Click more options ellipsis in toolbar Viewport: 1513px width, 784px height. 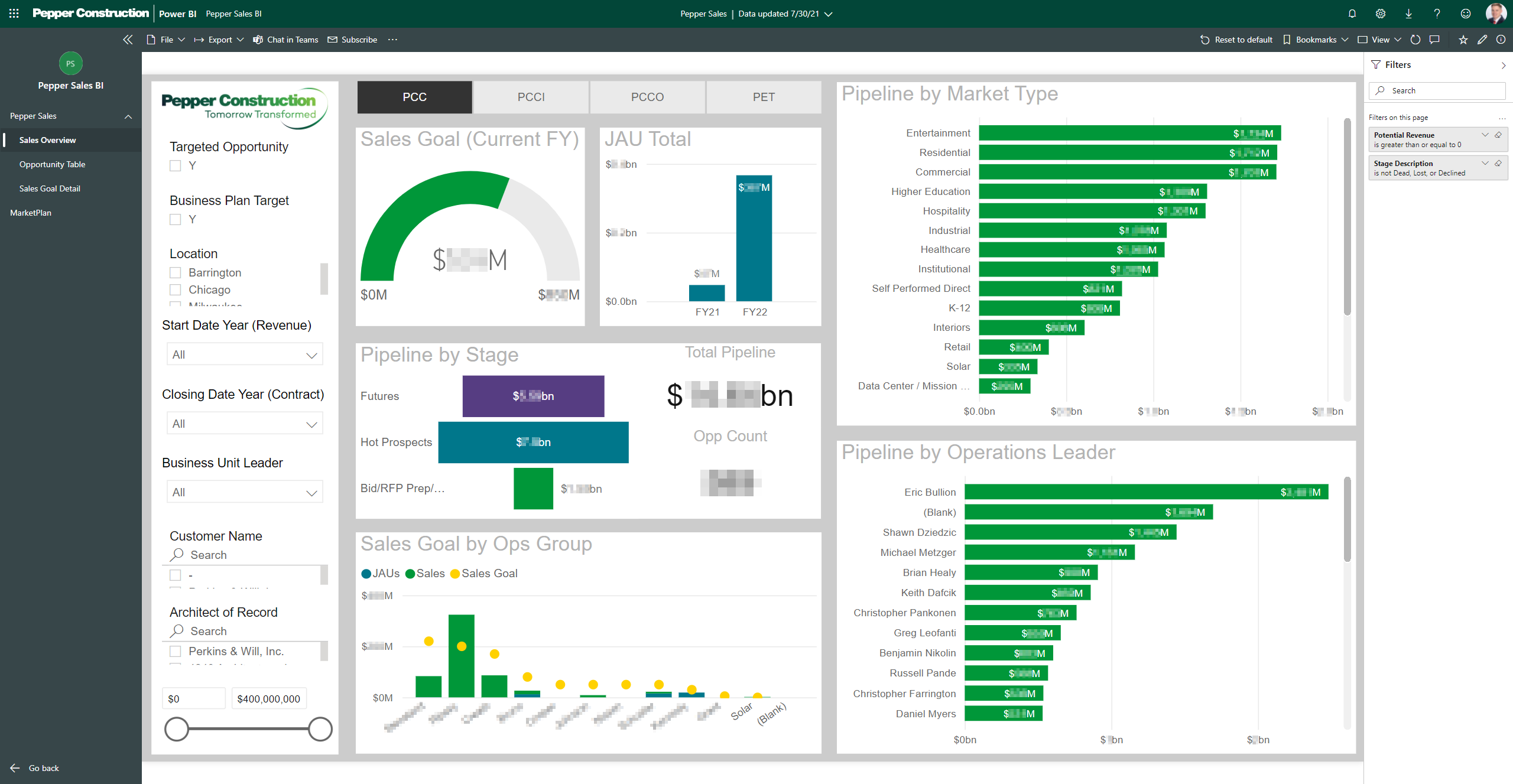[x=392, y=40]
